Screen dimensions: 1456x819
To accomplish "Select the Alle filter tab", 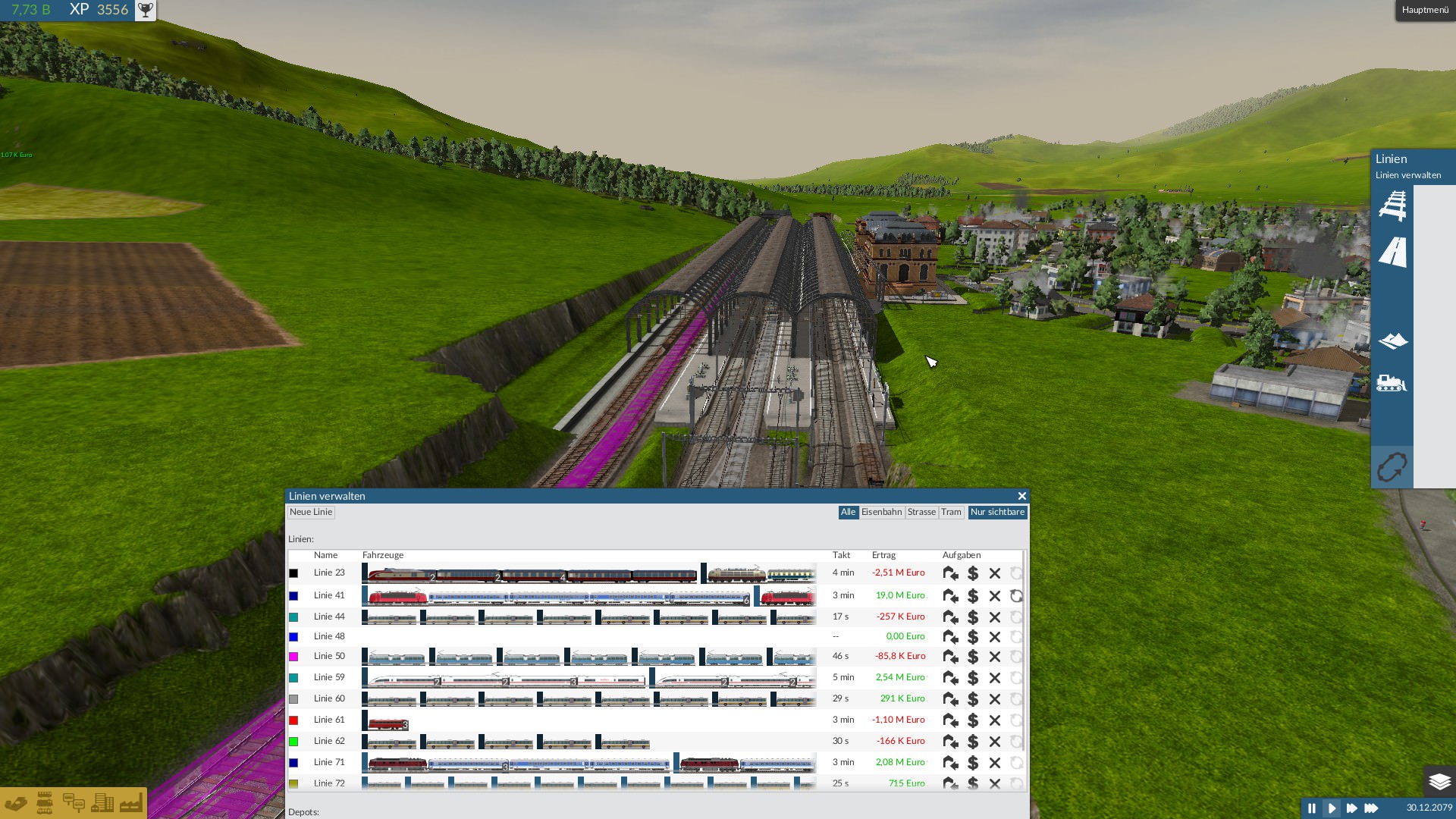I will click(x=848, y=513).
